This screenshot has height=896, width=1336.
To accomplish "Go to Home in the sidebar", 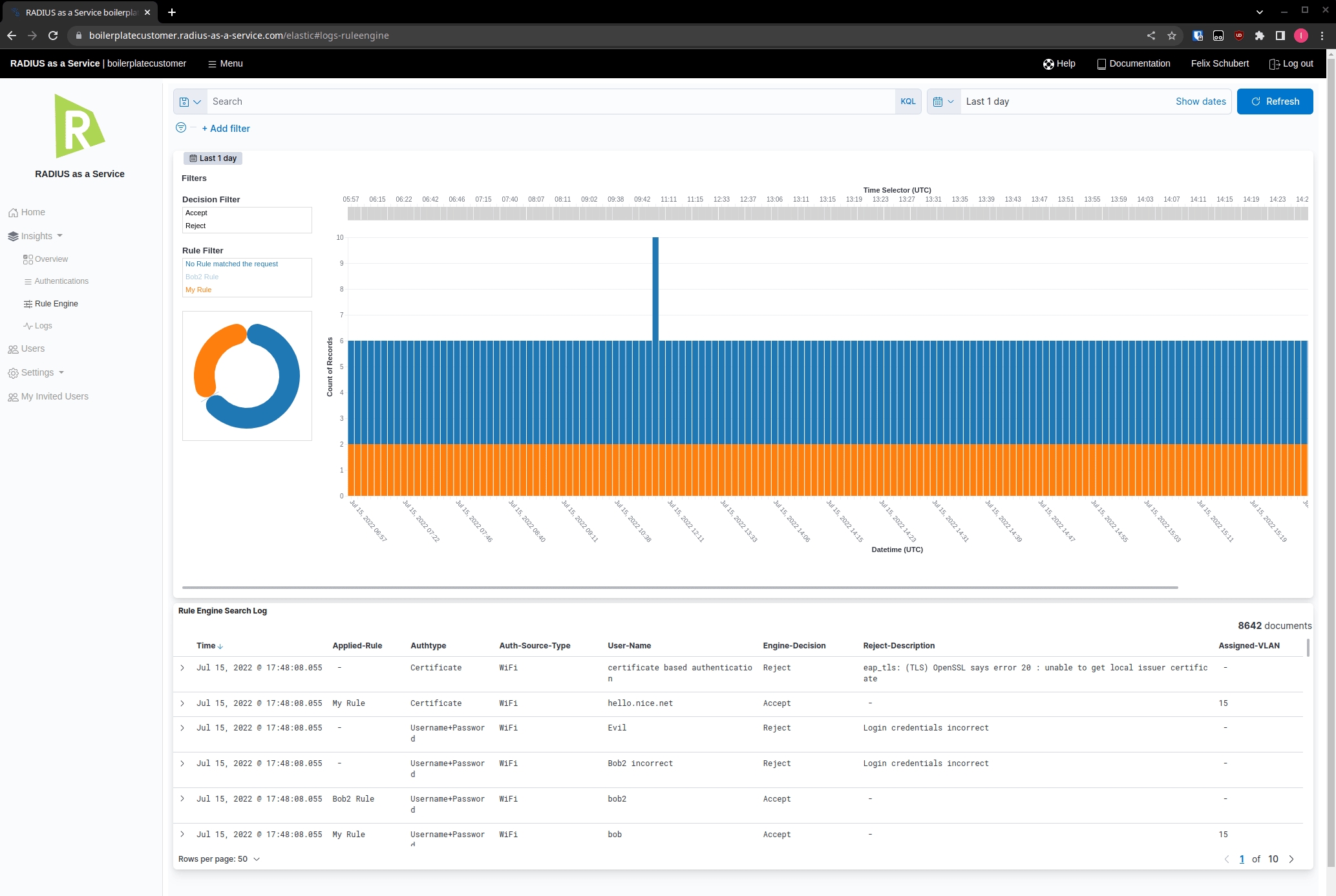I will pyautogui.click(x=32, y=212).
